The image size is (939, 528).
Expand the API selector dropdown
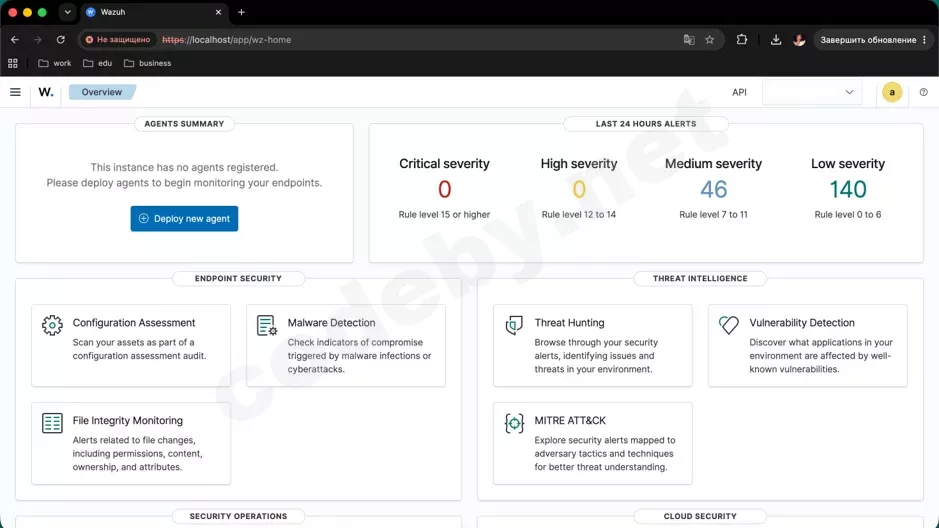[x=811, y=92]
